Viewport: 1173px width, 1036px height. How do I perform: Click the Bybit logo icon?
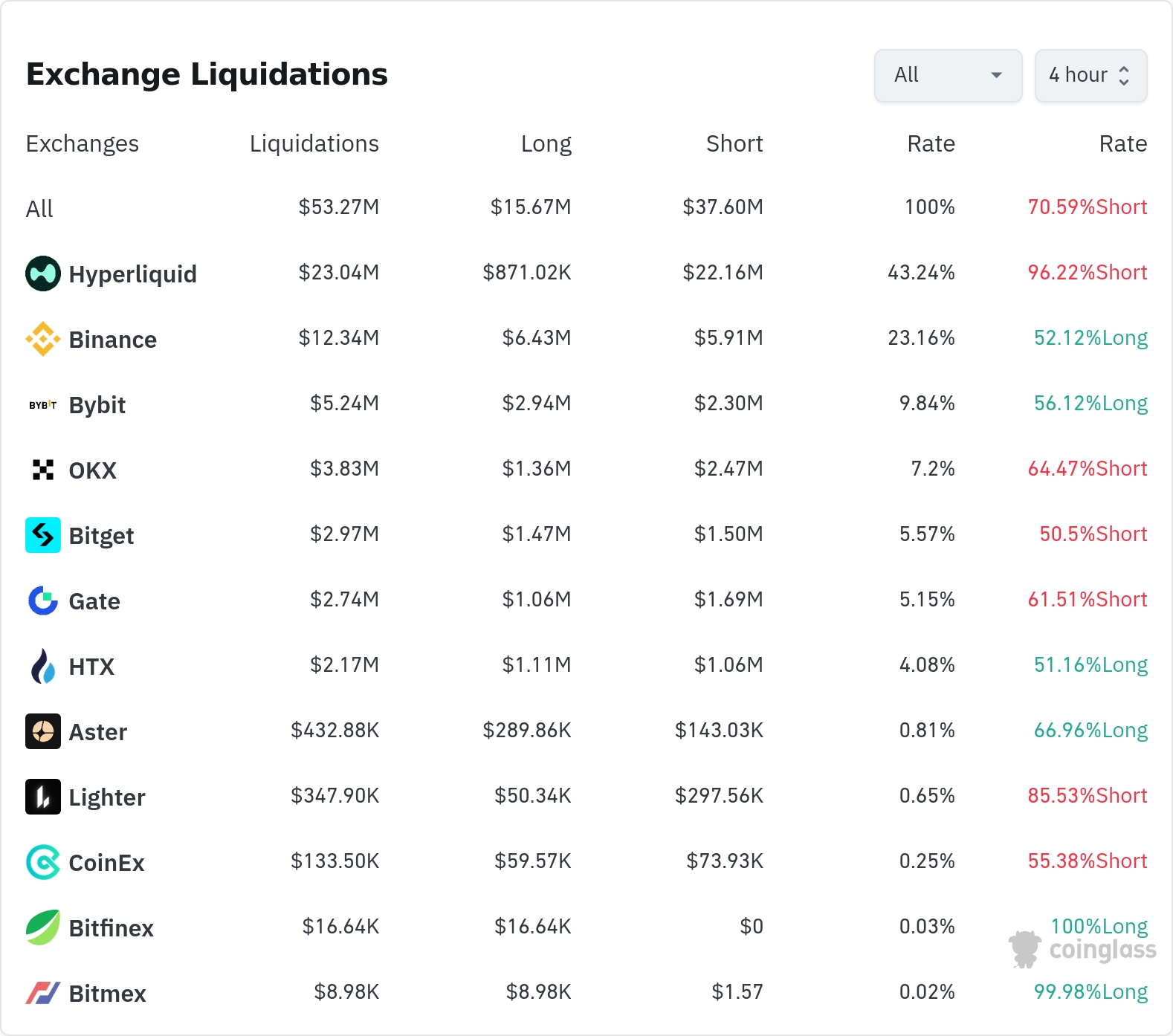tap(43, 405)
